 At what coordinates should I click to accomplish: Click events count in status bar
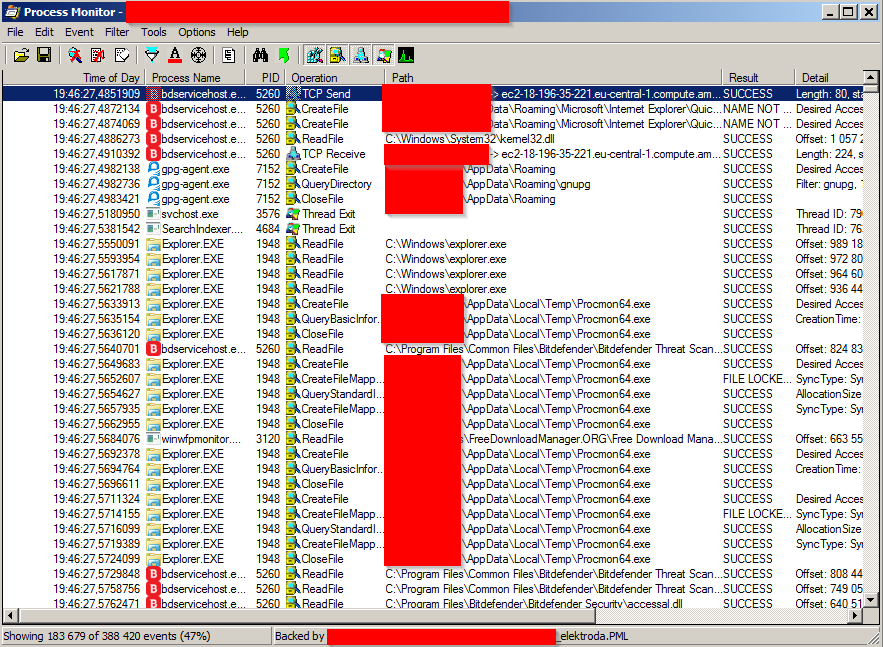click(x=106, y=636)
